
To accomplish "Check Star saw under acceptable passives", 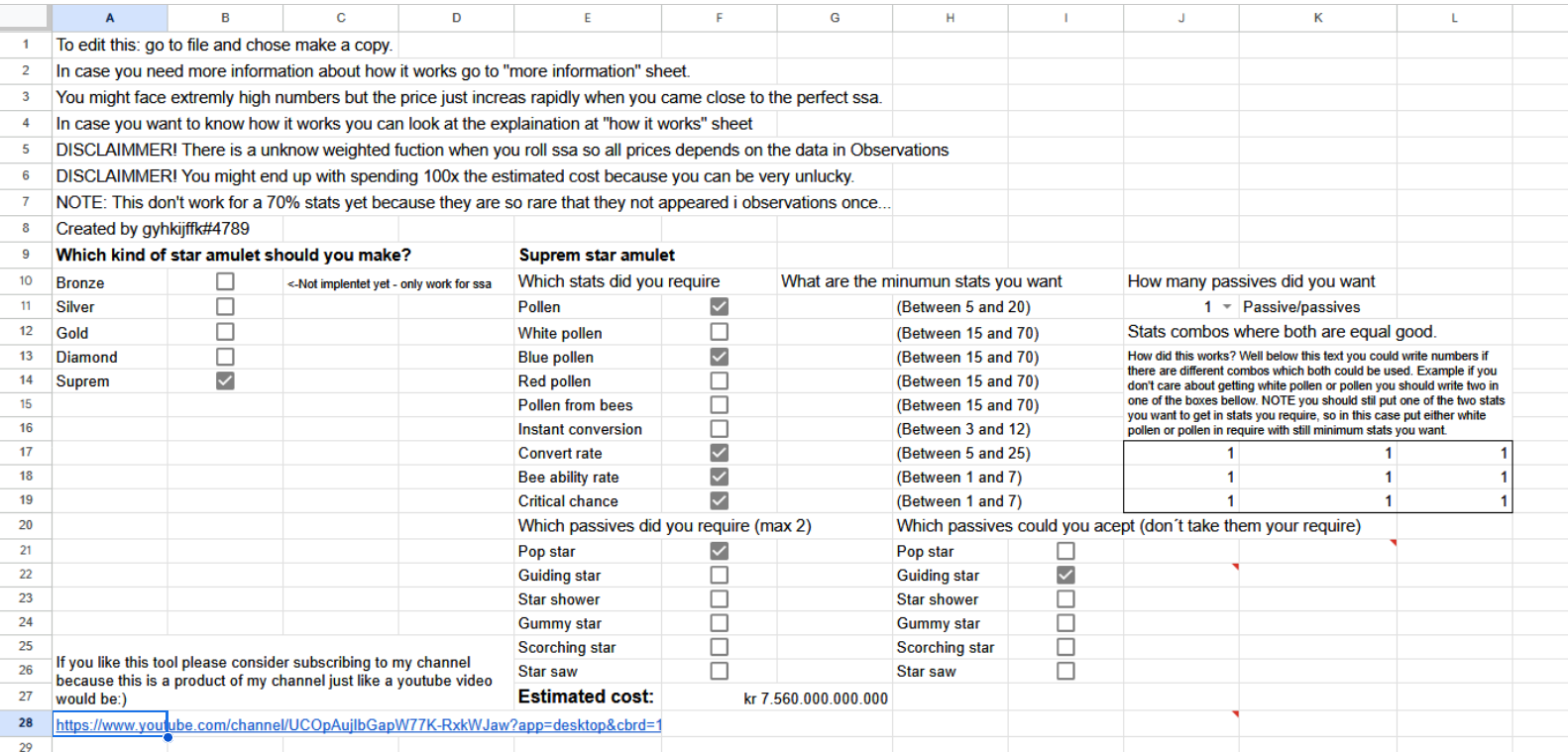I will coord(1065,671).
